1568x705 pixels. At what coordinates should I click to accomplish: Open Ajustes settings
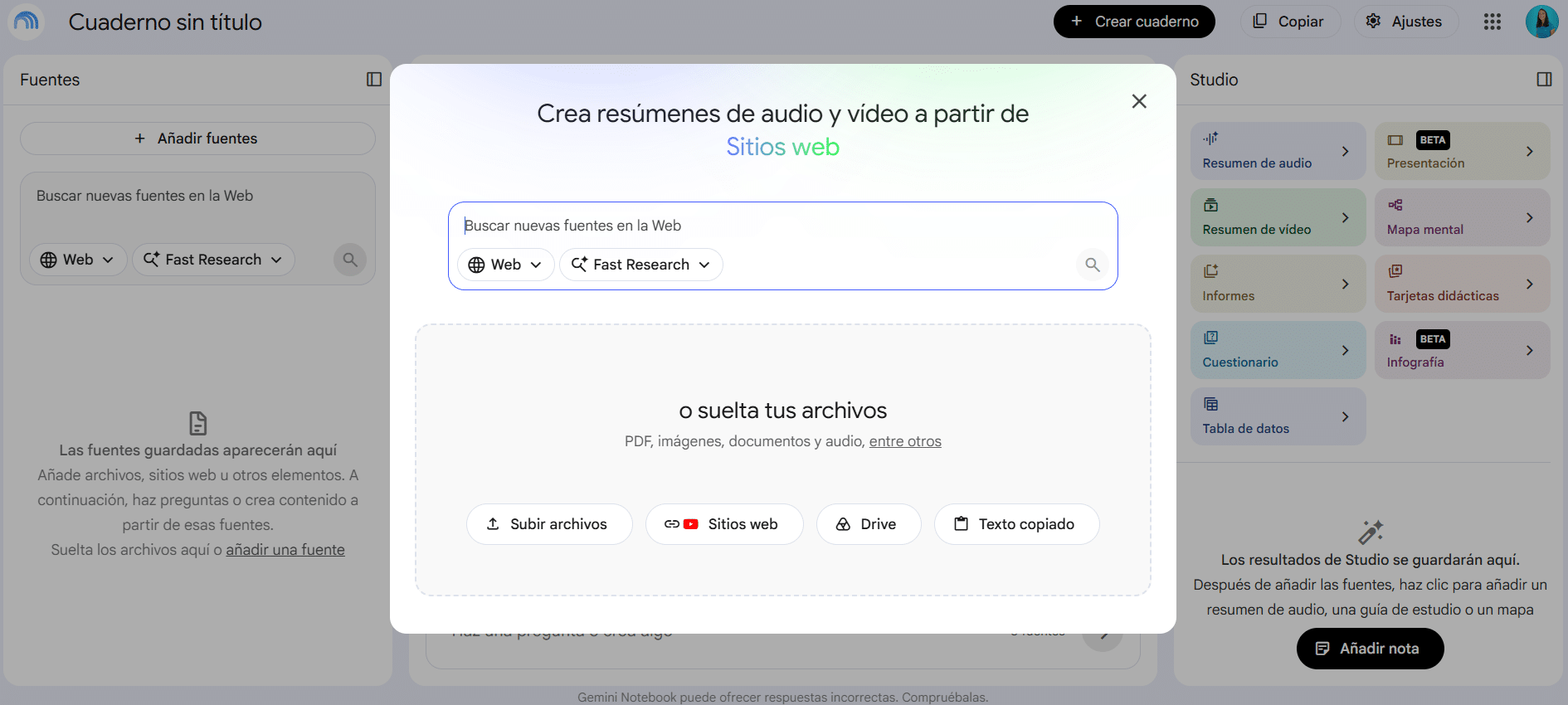(x=1405, y=22)
